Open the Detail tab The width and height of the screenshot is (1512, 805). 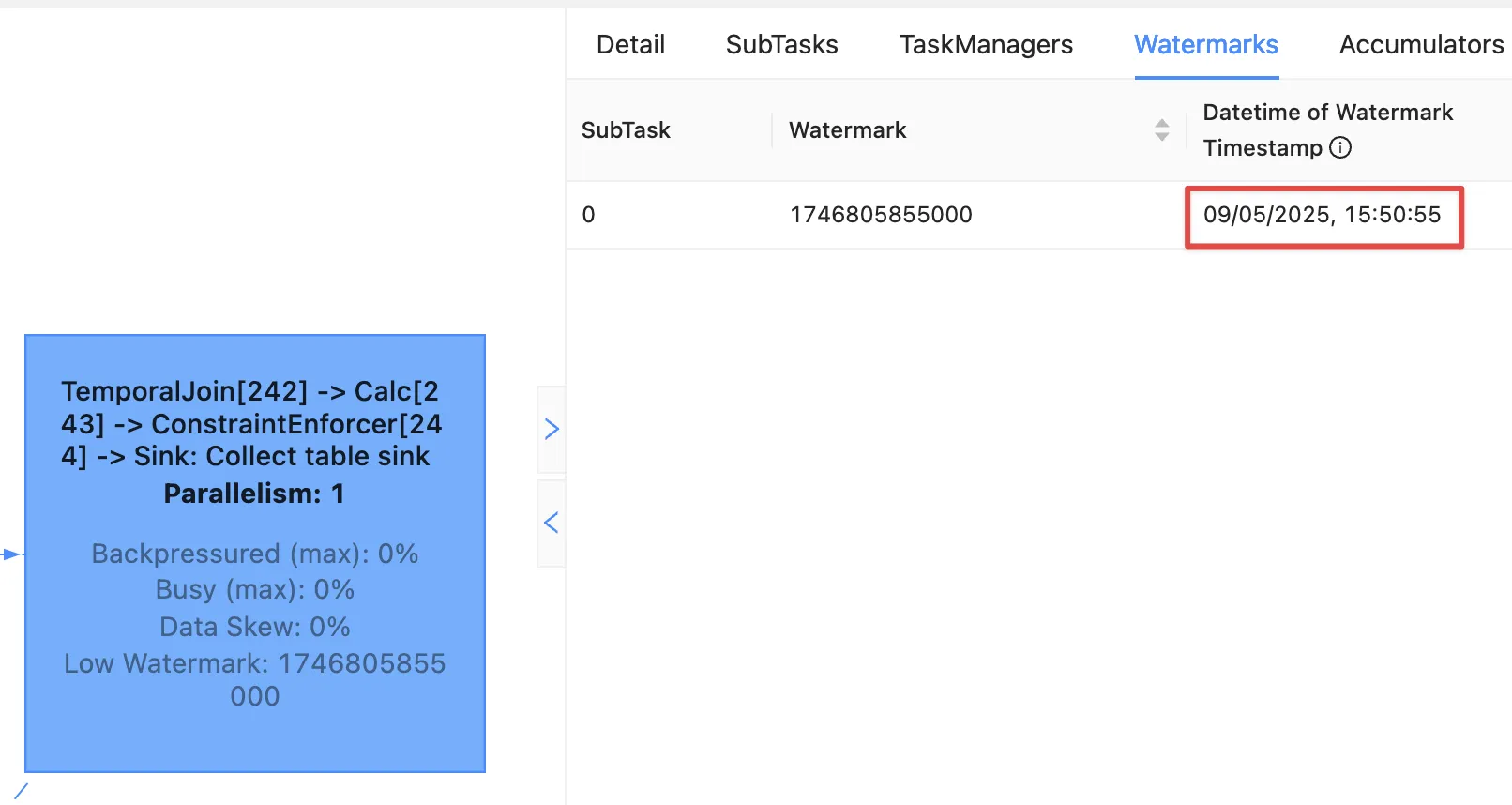(630, 44)
